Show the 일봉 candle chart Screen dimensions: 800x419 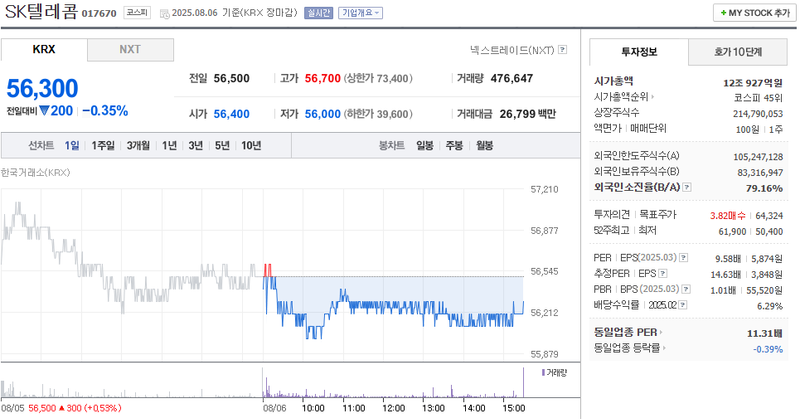(x=424, y=145)
